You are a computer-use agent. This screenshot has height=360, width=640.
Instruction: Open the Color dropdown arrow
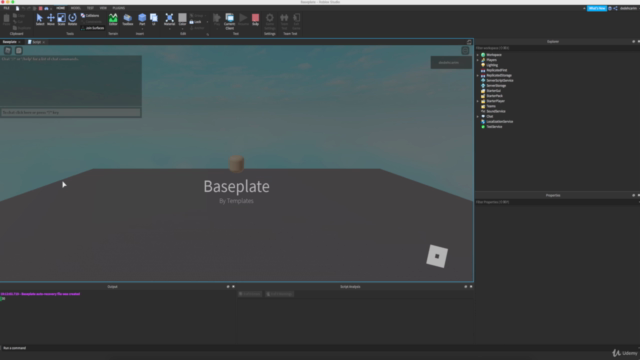pyautogui.click(x=182, y=29)
